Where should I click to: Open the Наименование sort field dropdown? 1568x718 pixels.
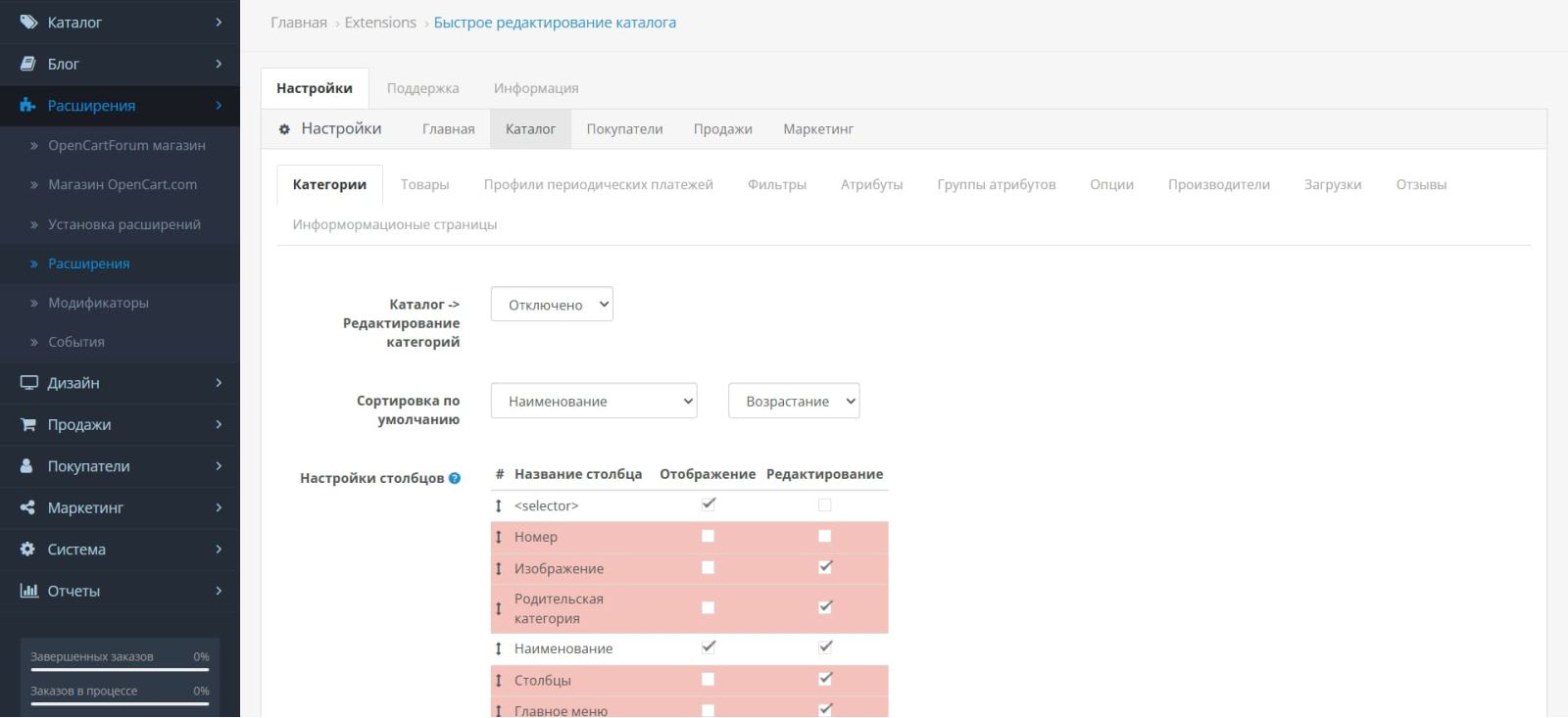coord(594,401)
